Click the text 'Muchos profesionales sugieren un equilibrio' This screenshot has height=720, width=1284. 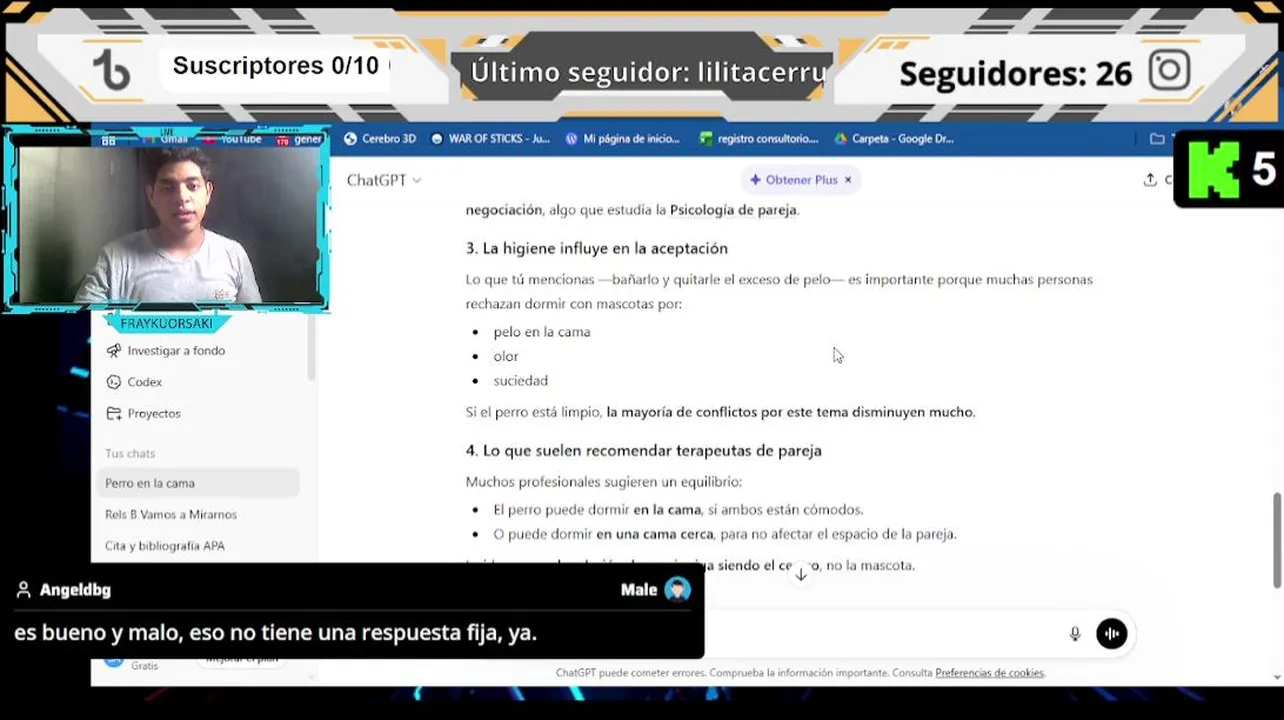pos(603,482)
